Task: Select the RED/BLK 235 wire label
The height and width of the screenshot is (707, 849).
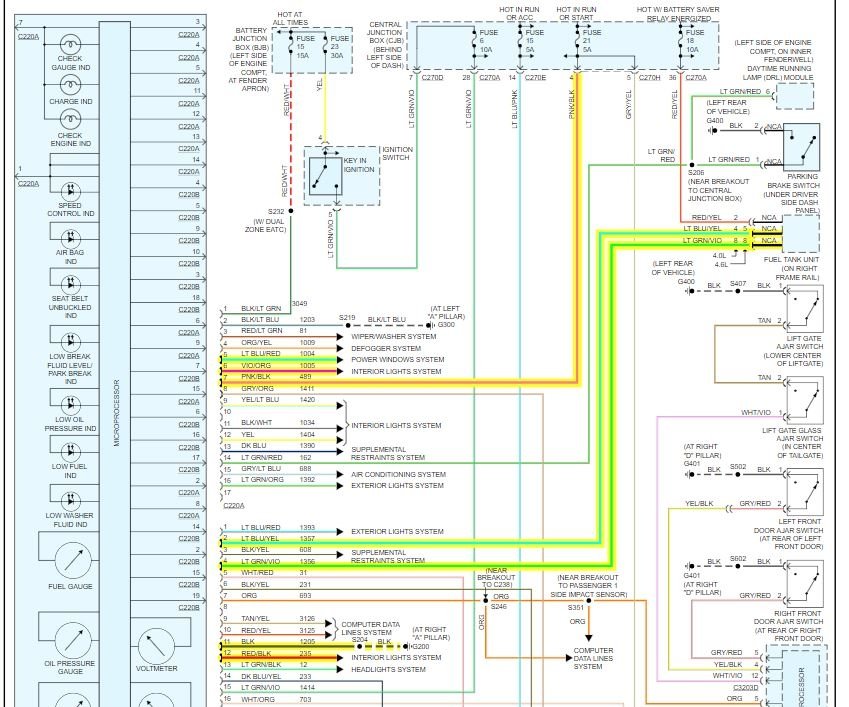Action: click(x=276, y=653)
